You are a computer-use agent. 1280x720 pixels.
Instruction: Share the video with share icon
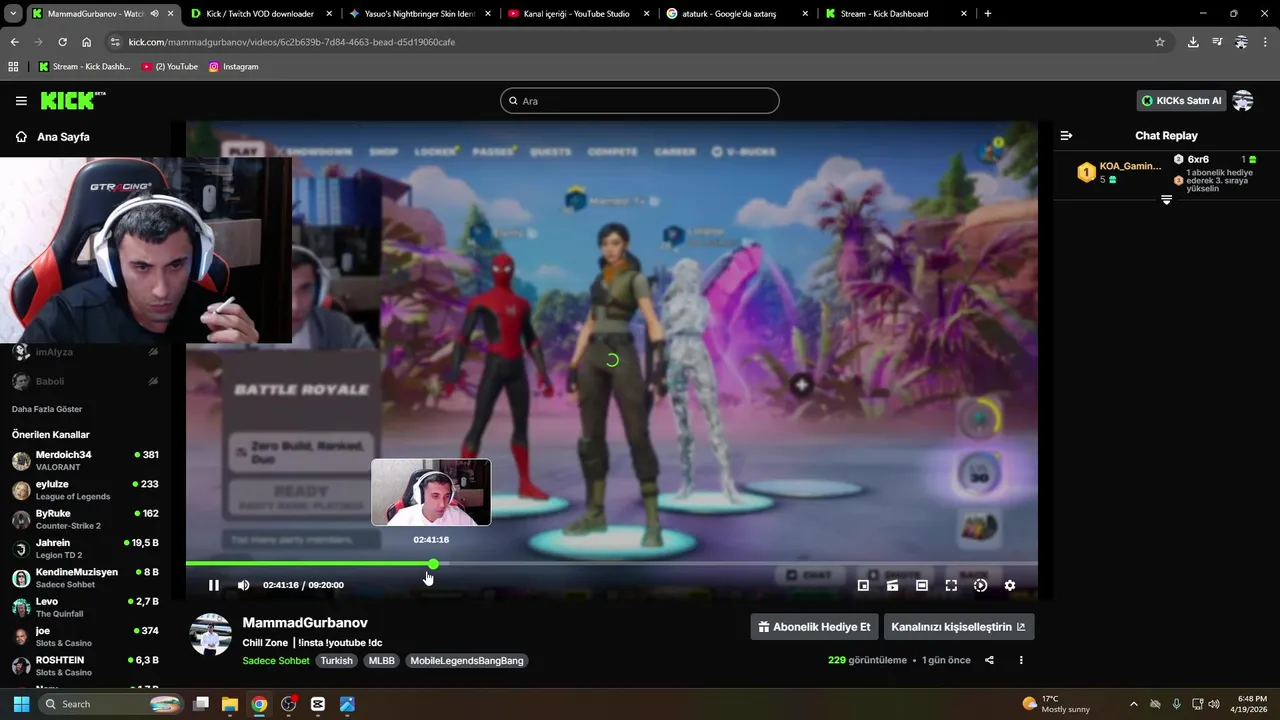point(989,660)
